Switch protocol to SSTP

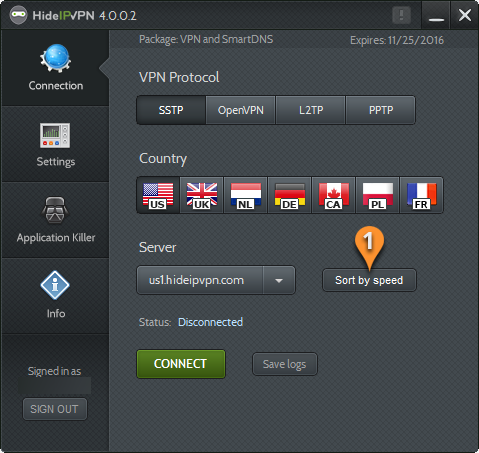click(x=171, y=110)
